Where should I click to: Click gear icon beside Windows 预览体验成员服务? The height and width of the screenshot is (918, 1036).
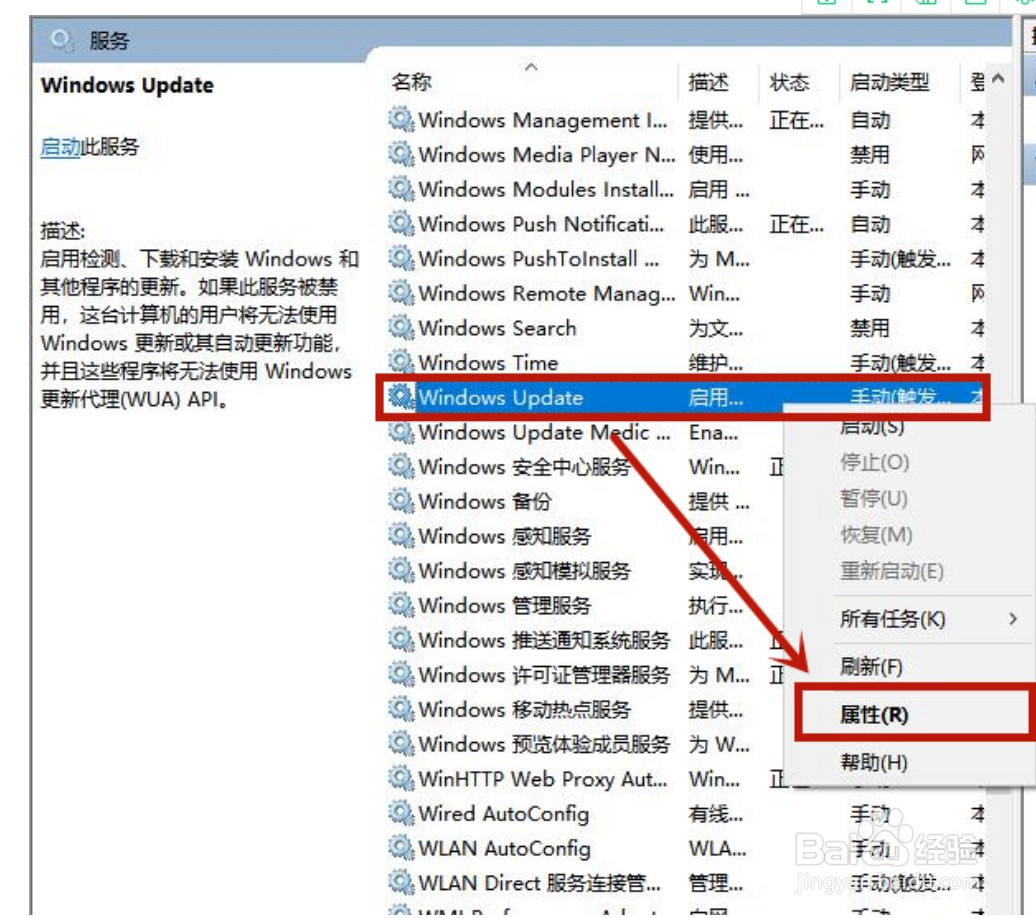click(x=401, y=744)
